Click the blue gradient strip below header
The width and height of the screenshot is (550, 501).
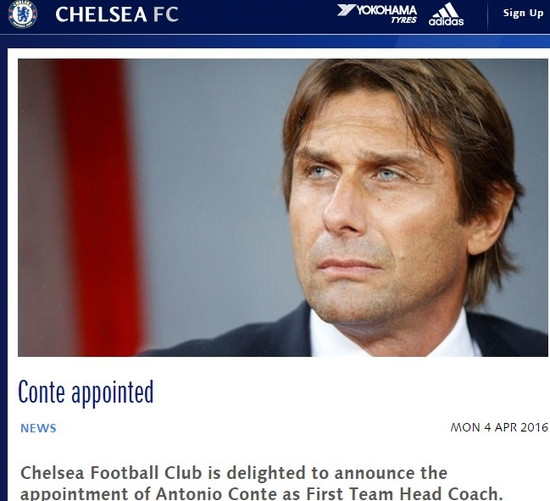coord(275,41)
